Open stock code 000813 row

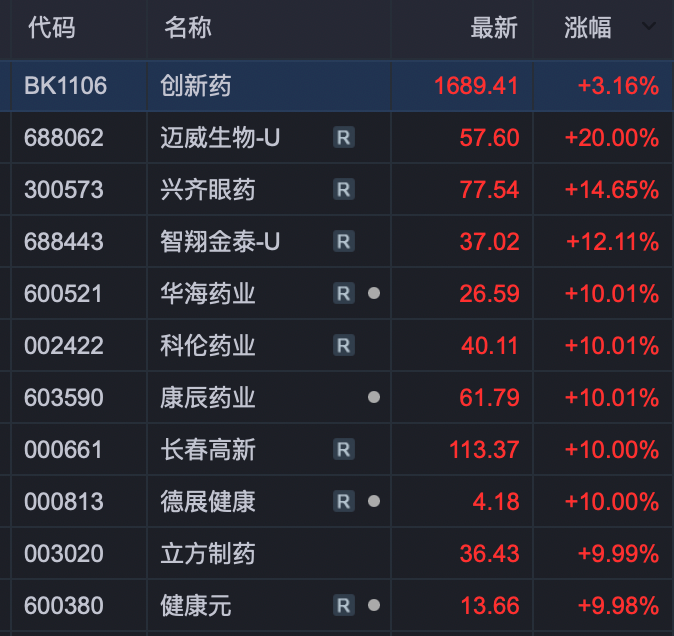point(64,502)
